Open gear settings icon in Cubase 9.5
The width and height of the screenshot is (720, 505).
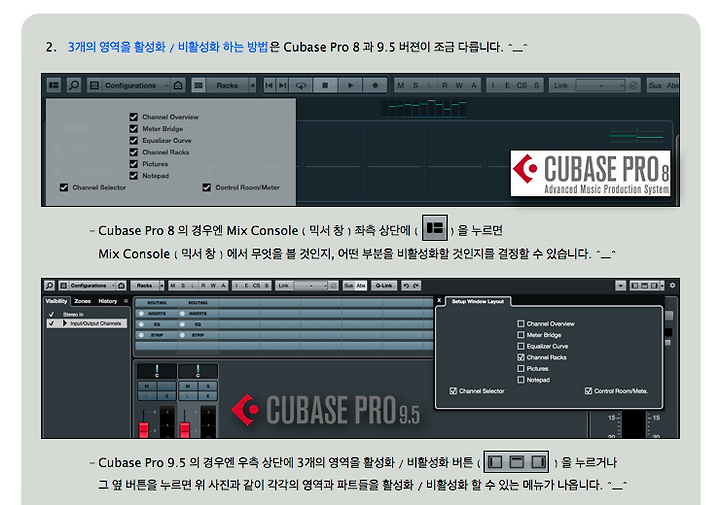672,286
